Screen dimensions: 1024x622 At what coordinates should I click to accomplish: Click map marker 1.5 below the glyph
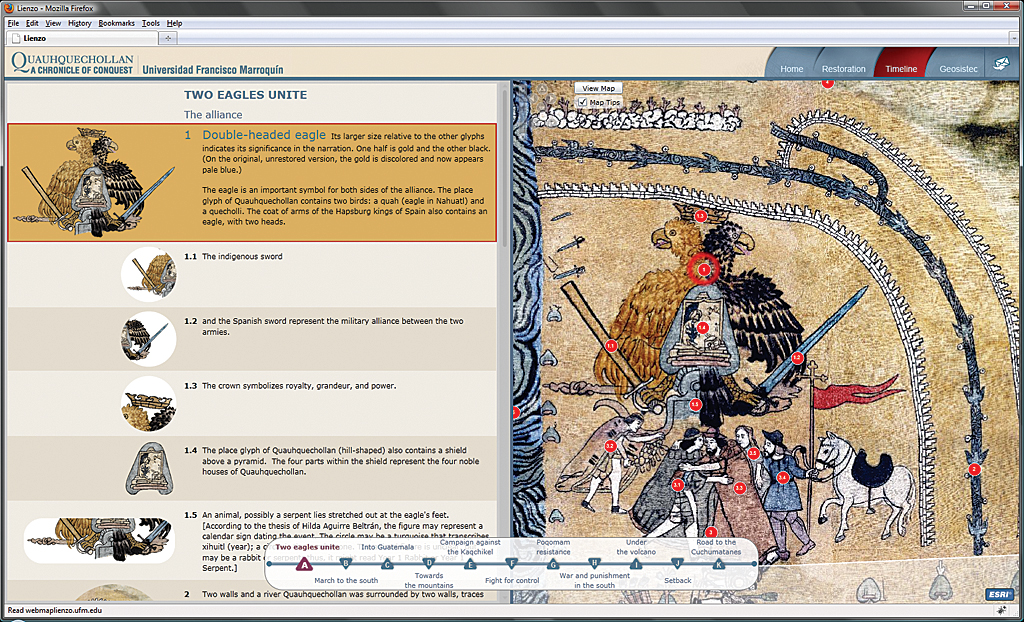(x=696, y=405)
